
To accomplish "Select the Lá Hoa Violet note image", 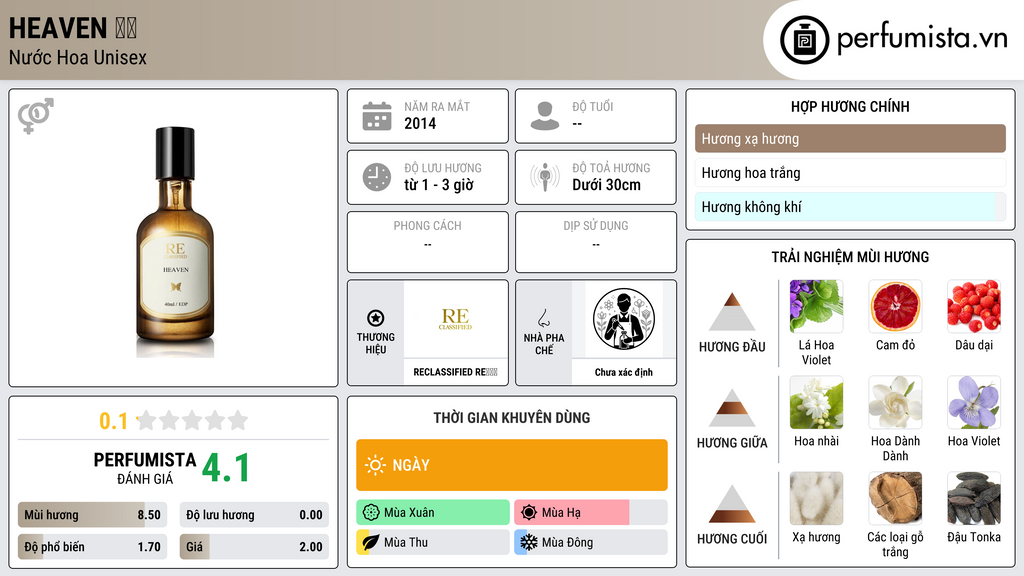I will tap(816, 306).
